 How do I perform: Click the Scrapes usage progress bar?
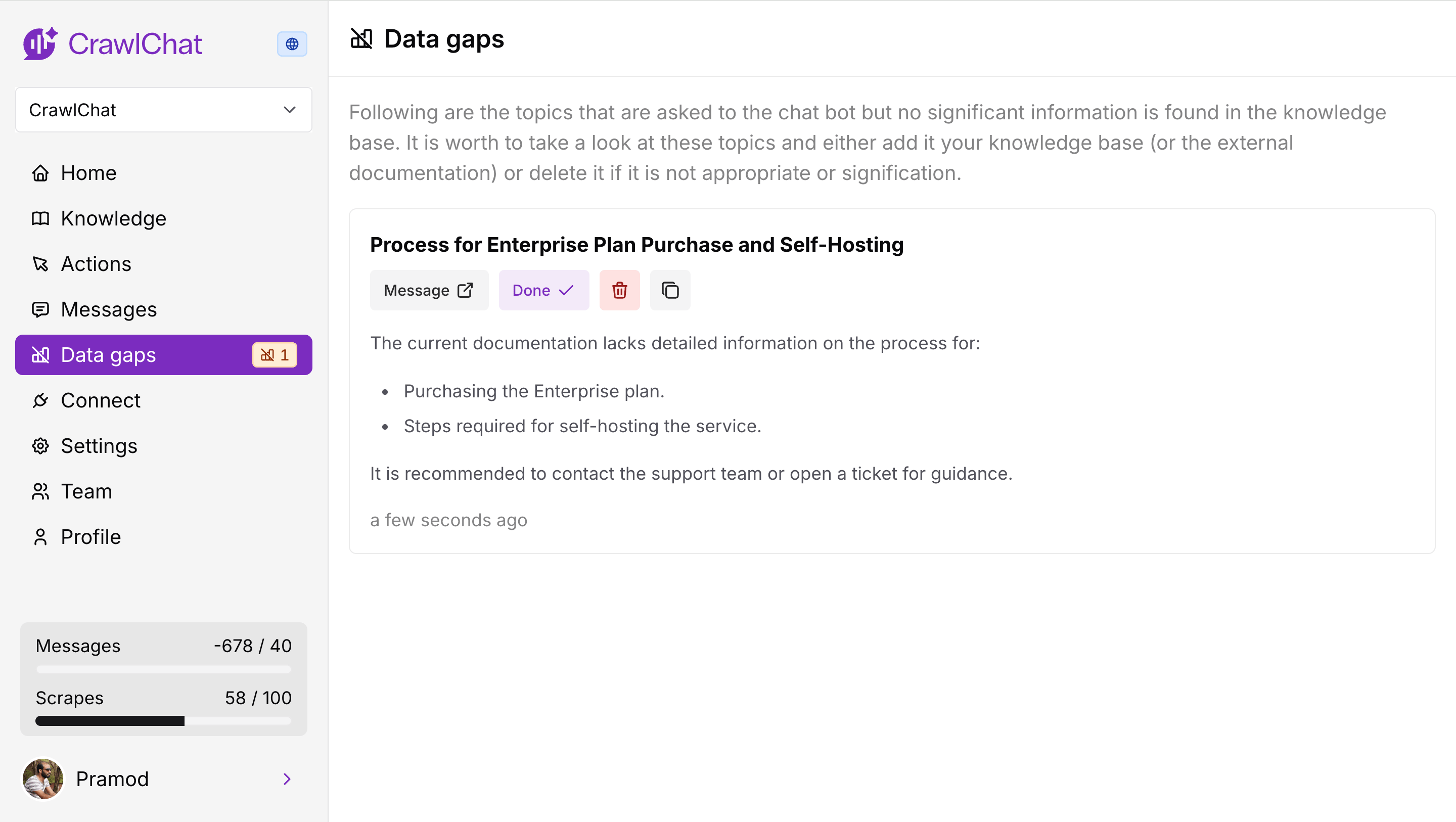click(x=163, y=721)
